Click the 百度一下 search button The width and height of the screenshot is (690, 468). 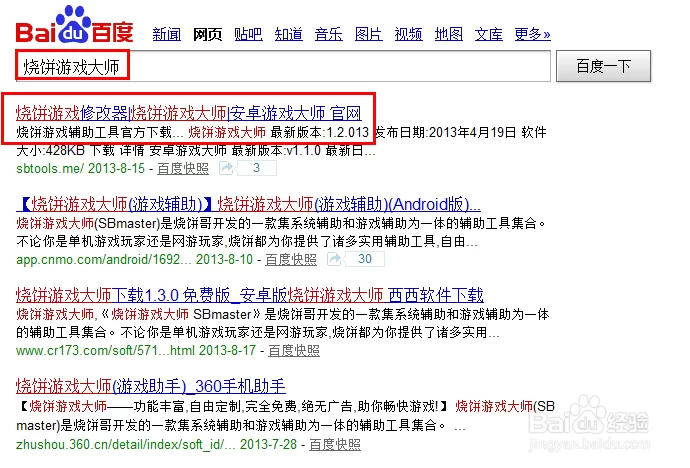pyautogui.click(x=603, y=66)
